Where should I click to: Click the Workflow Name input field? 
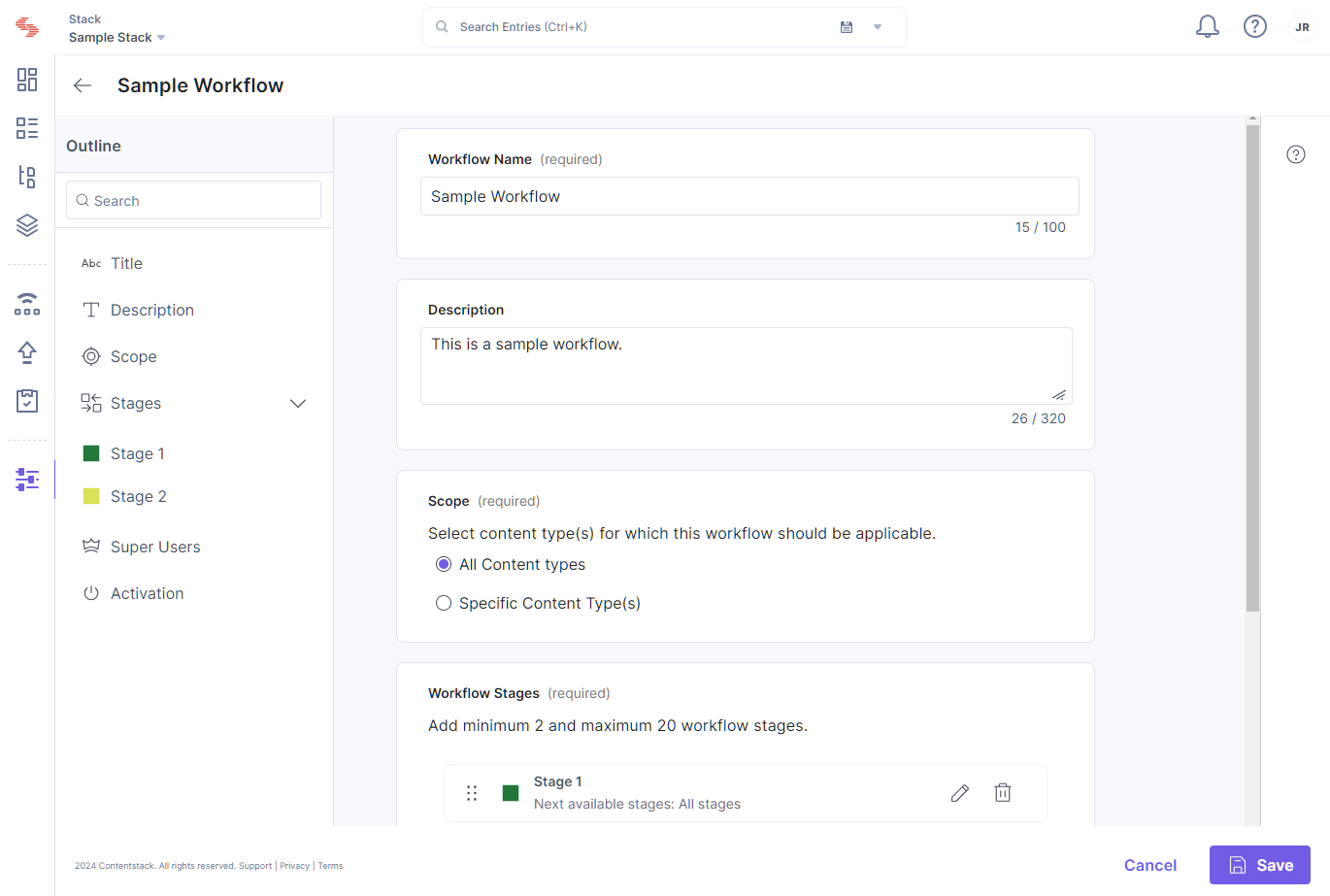pyautogui.click(x=749, y=196)
